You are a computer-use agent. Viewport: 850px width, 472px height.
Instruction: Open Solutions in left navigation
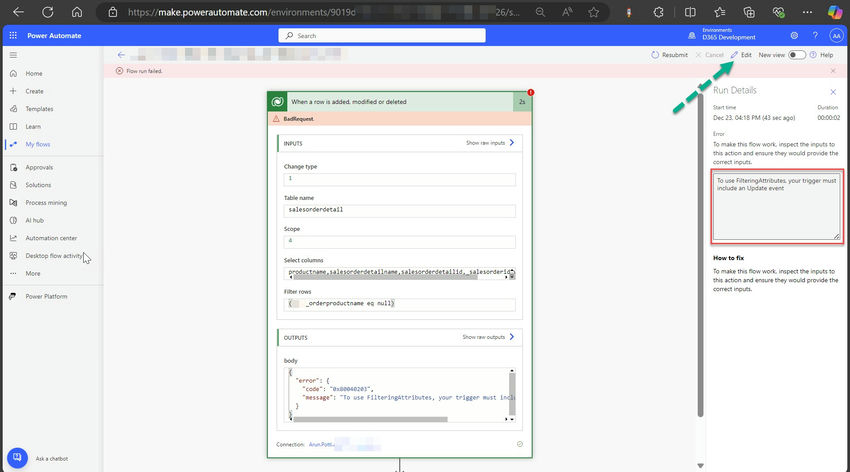pyautogui.click(x=38, y=185)
